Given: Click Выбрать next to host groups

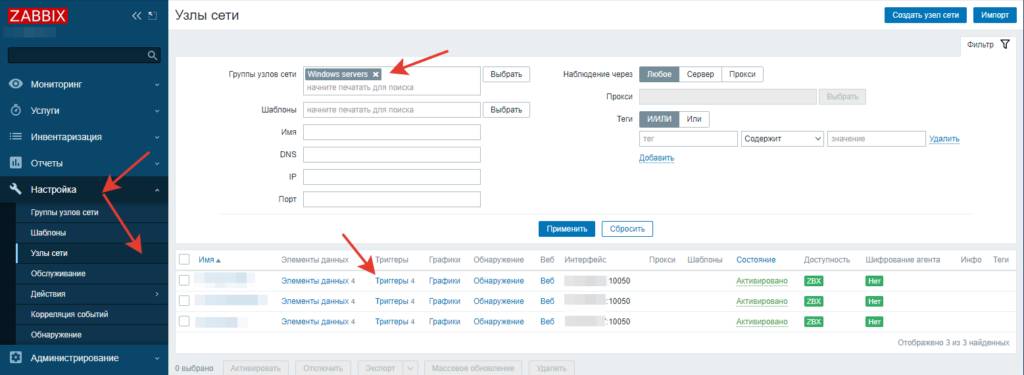Looking at the screenshot, I should tap(506, 74).
